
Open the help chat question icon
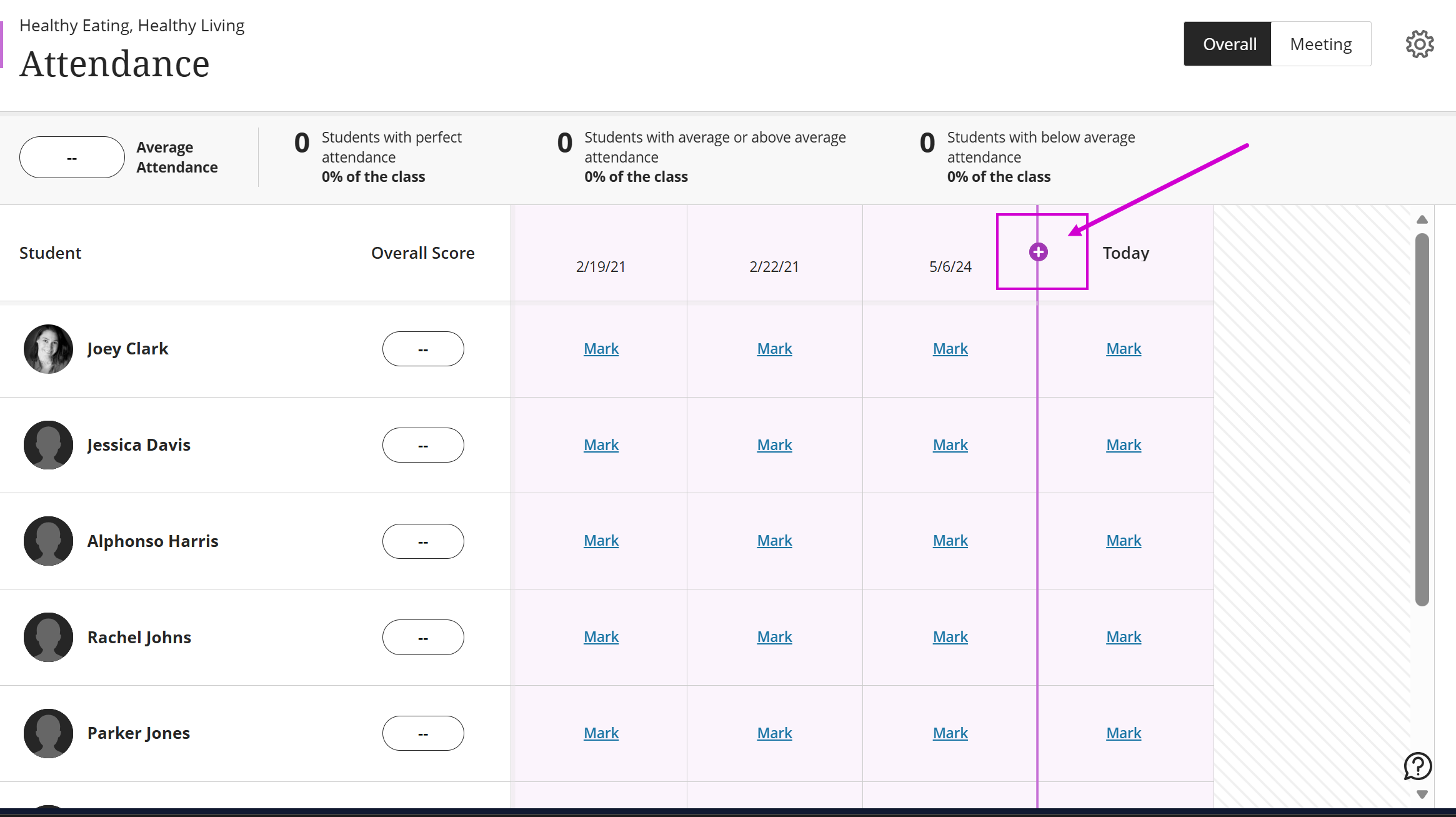coord(1418,766)
